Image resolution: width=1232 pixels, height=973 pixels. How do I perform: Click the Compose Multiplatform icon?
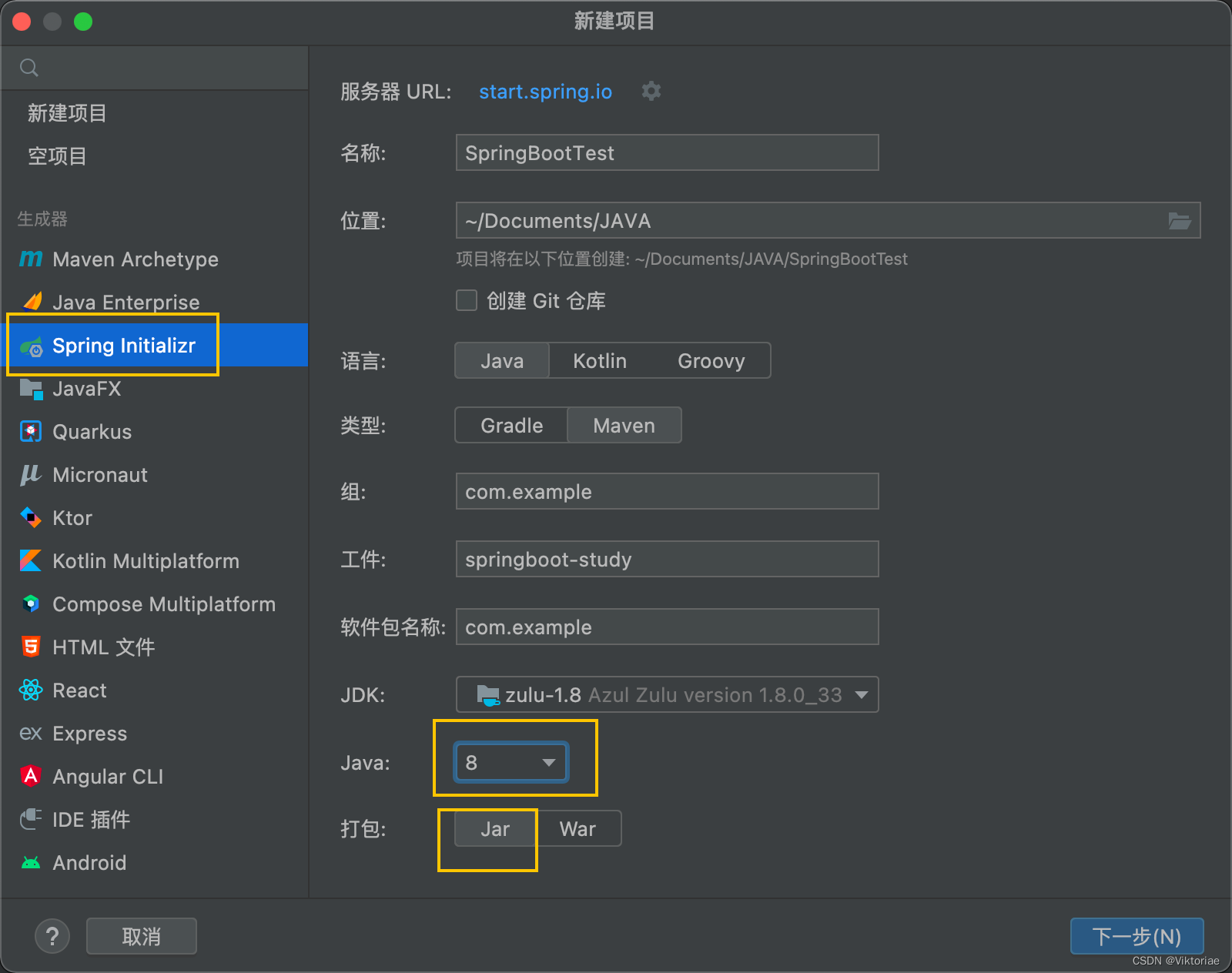(31, 604)
